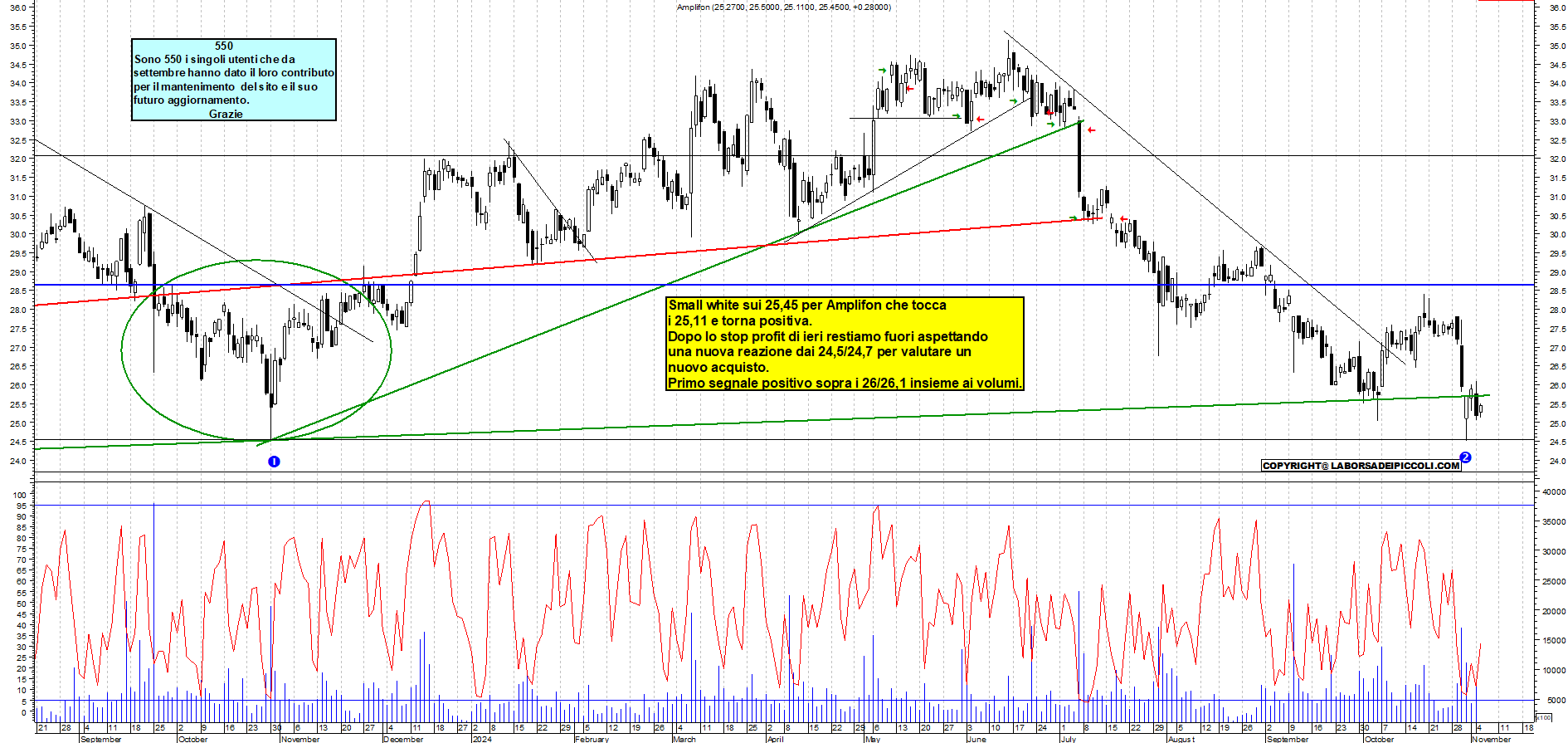Click the 40000 volume scale label
Screen dimensions: 1568x743
[1554, 492]
